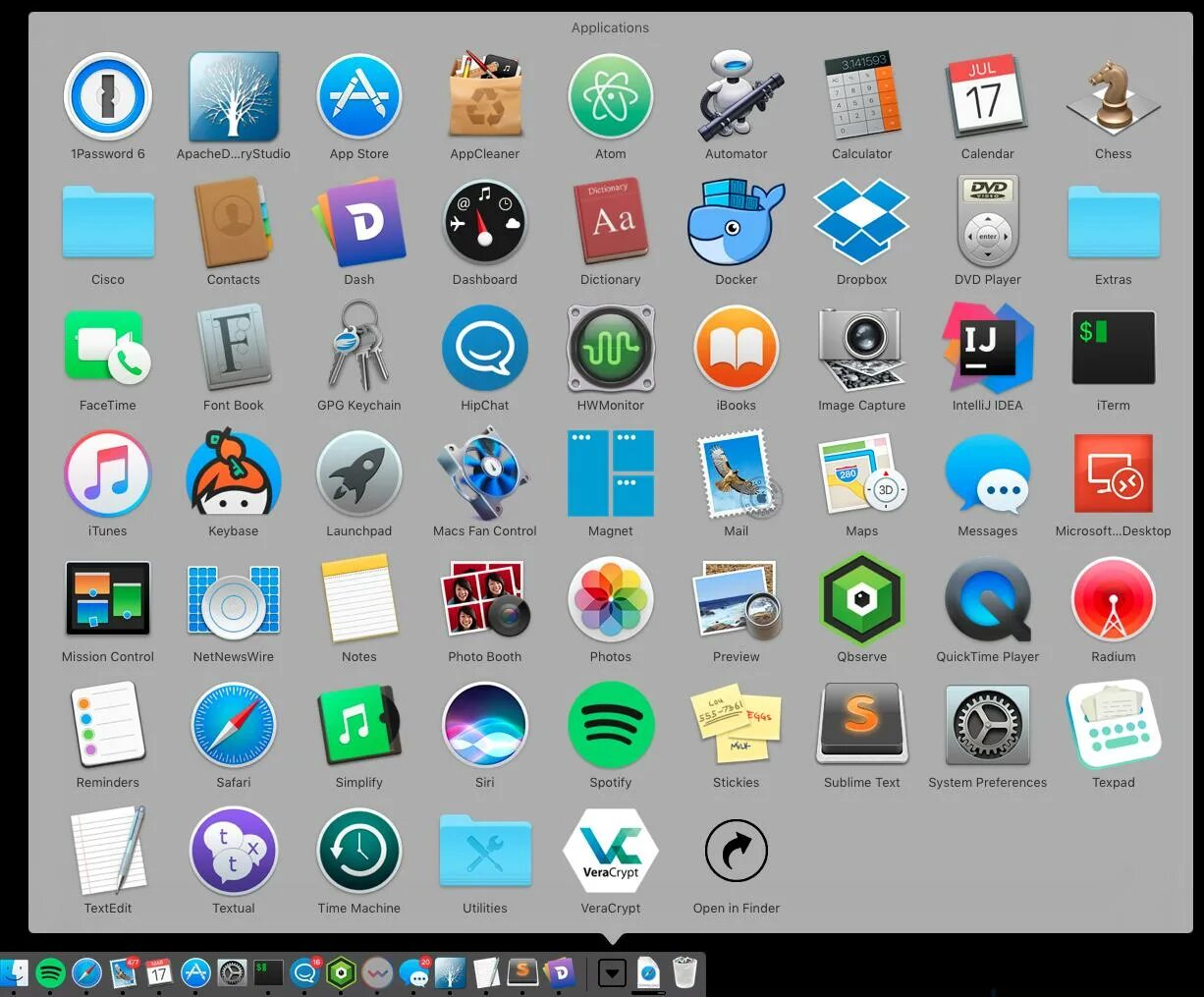
Task: Open the Extras folder
Action: [1114, 223]
